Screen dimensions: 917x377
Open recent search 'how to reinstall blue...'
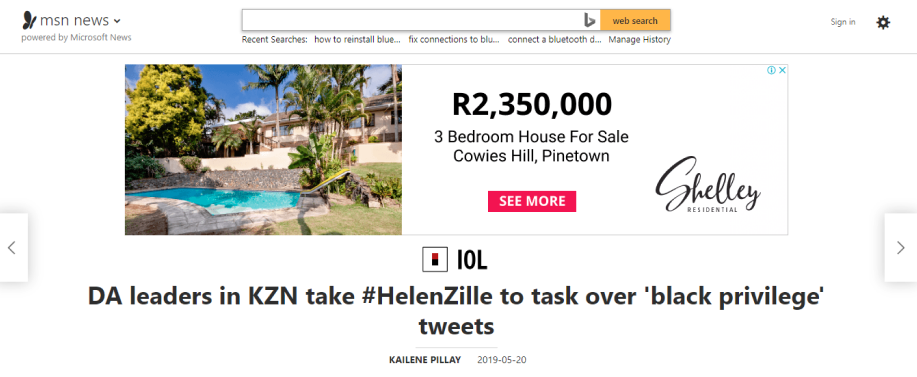point(357,39)
